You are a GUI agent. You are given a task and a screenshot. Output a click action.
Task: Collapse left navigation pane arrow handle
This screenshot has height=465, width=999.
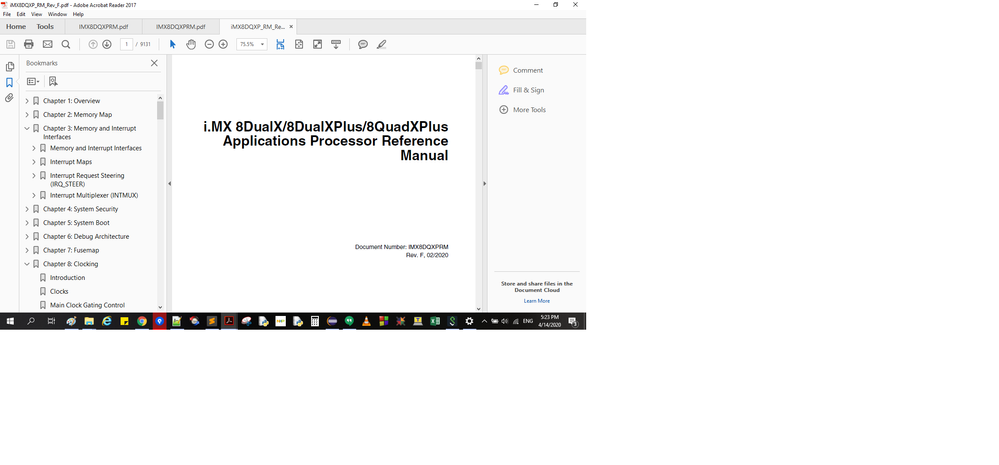tap(169, 183)
